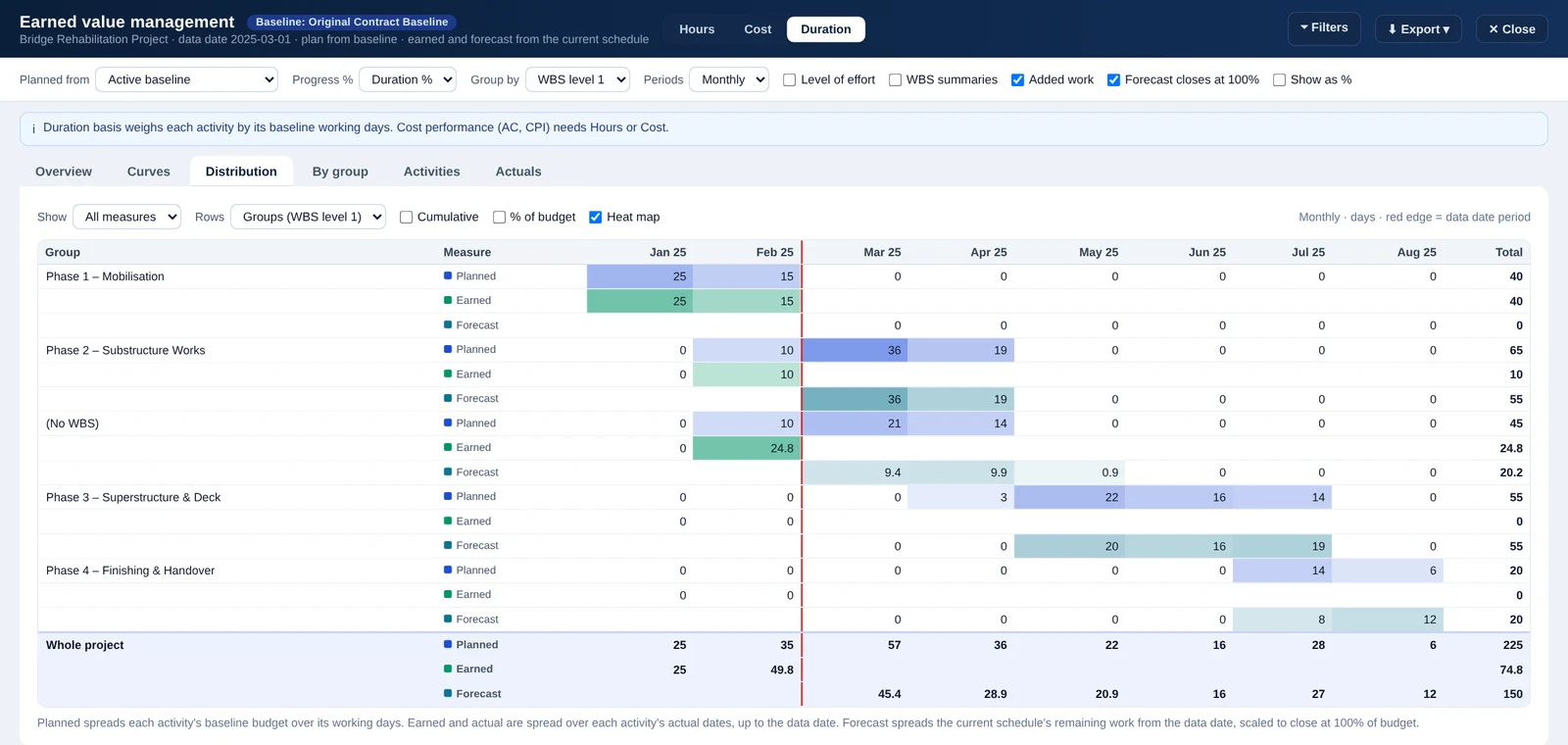The image size is (1568, 745).
Task: Click the (No WBS) group label
Action: 73,424
